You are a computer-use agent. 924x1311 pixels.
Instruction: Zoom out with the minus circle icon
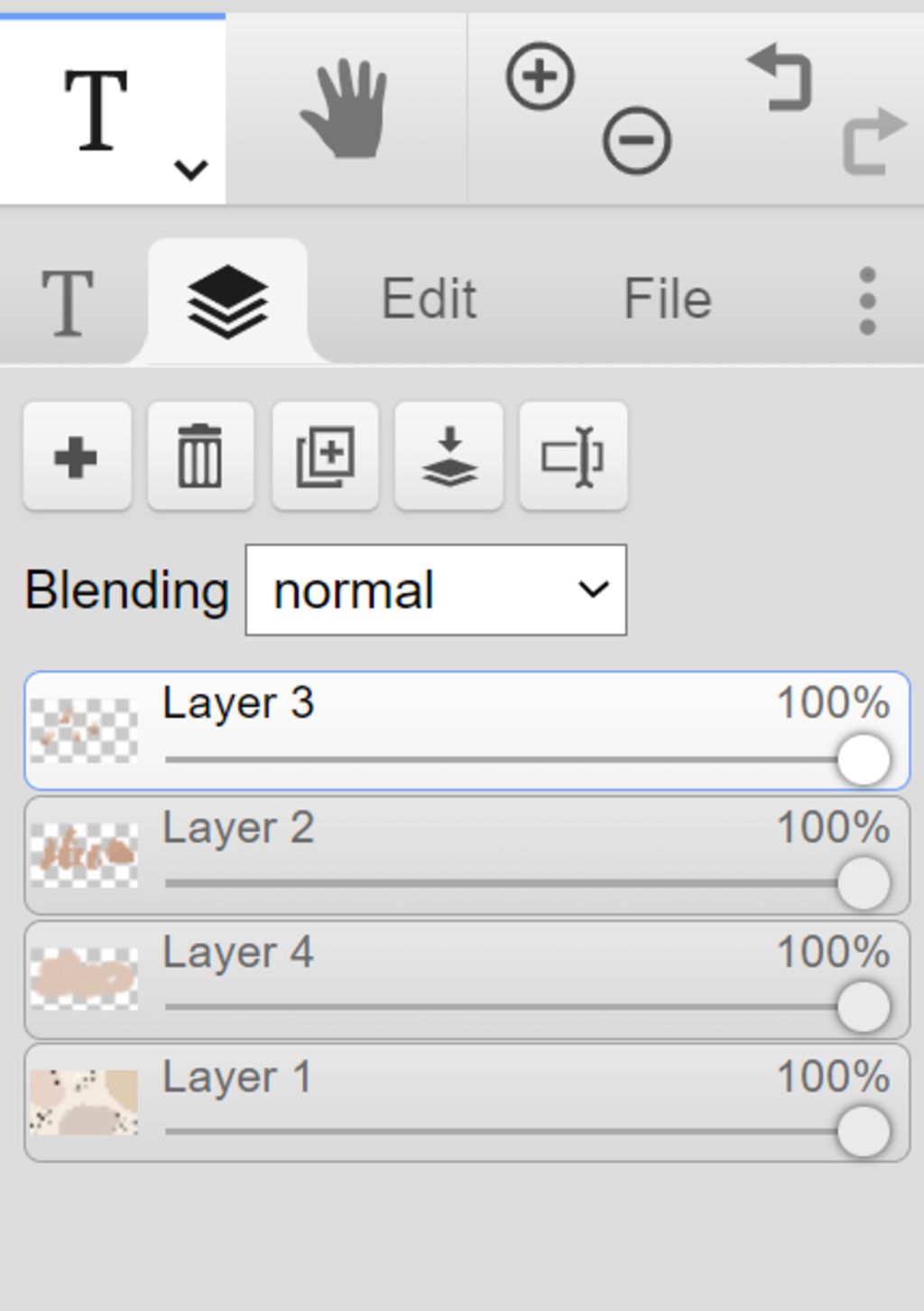pyautogui.click(x=636, y=140)
